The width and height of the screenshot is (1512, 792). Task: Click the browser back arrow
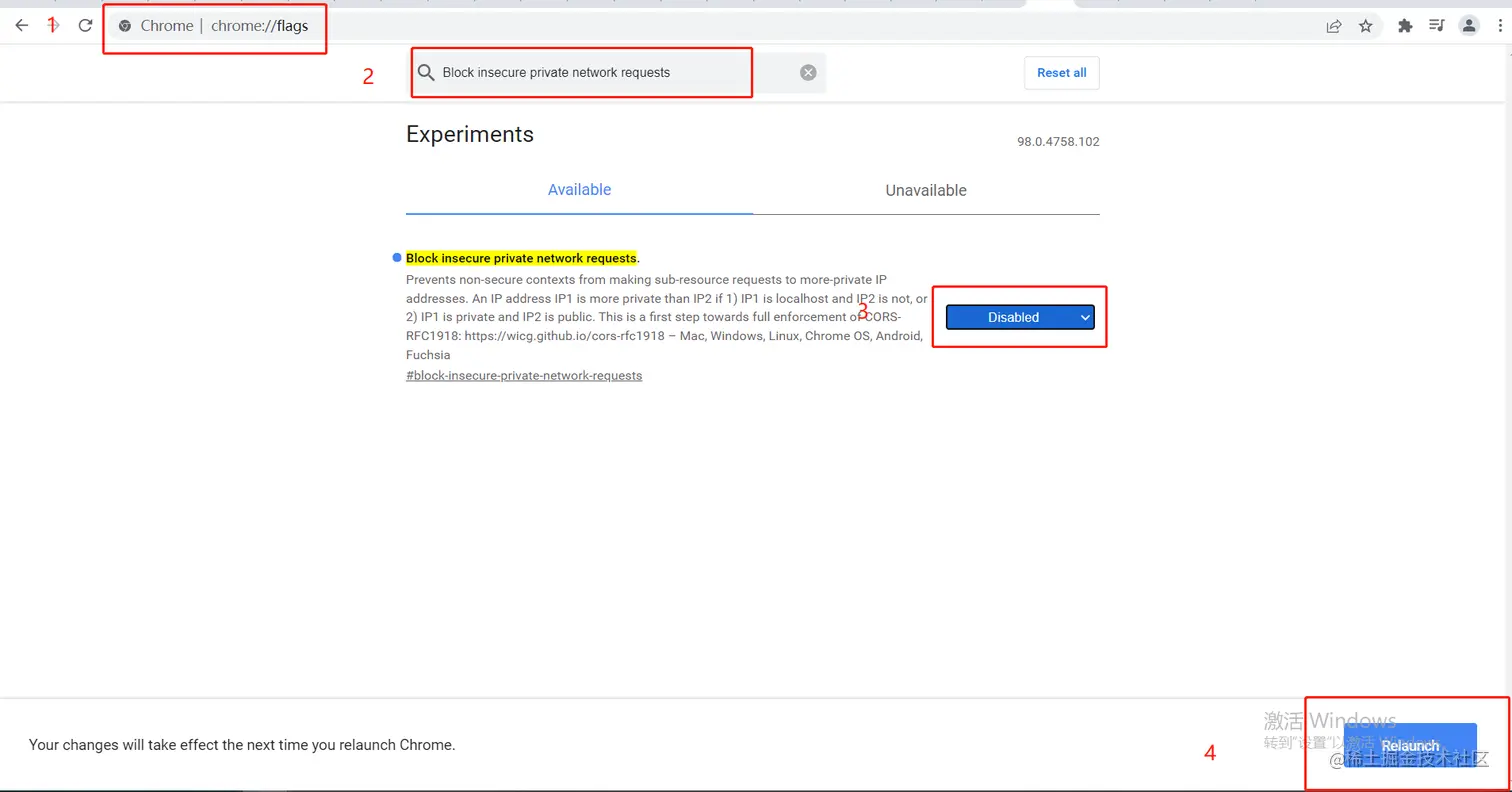coord(21,26)
